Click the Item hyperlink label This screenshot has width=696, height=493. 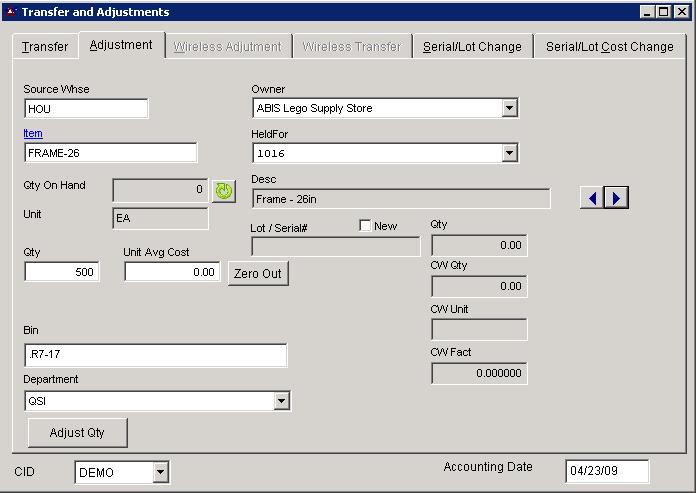(33, 133)
